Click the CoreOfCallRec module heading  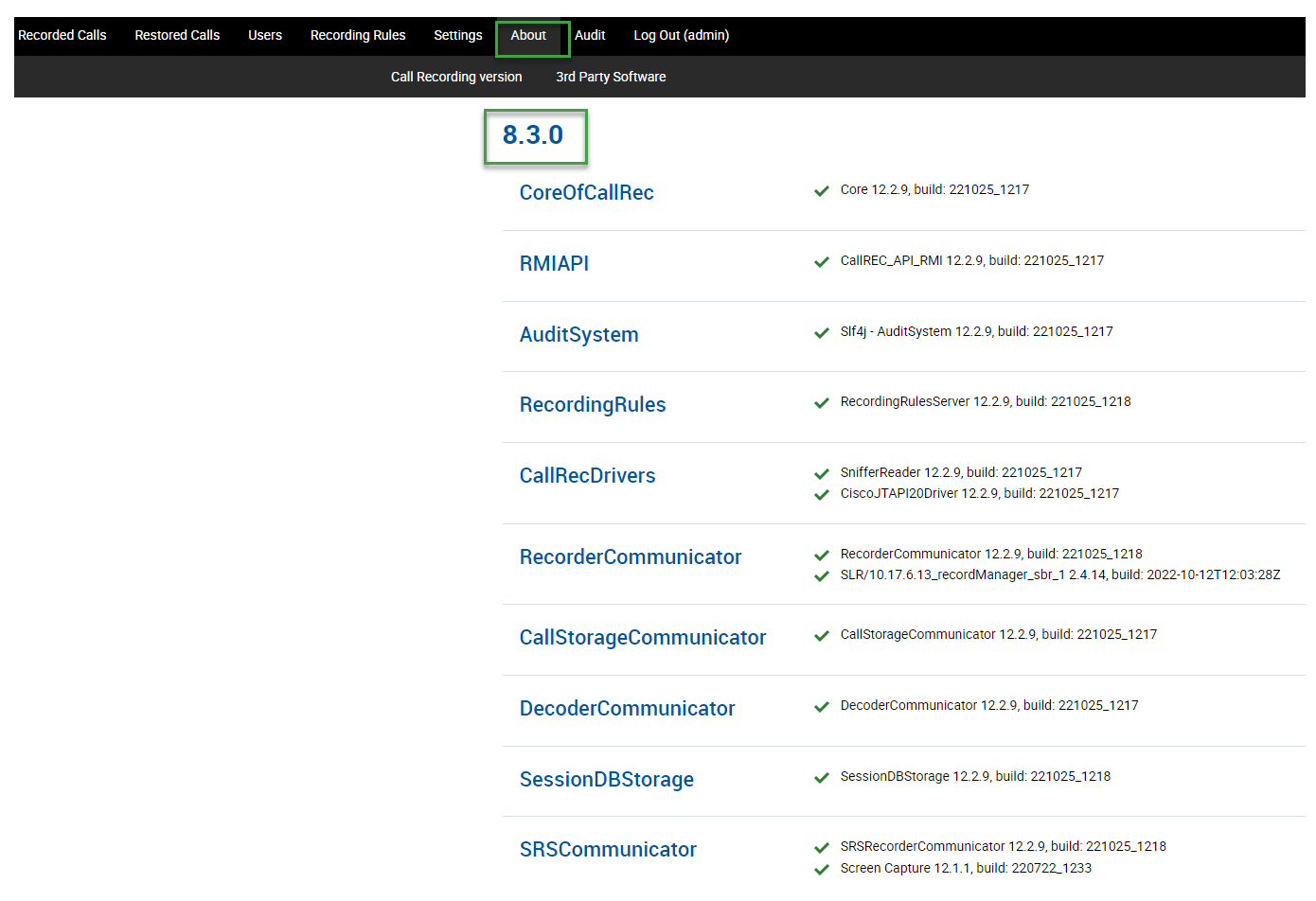(x=586, y=192)
